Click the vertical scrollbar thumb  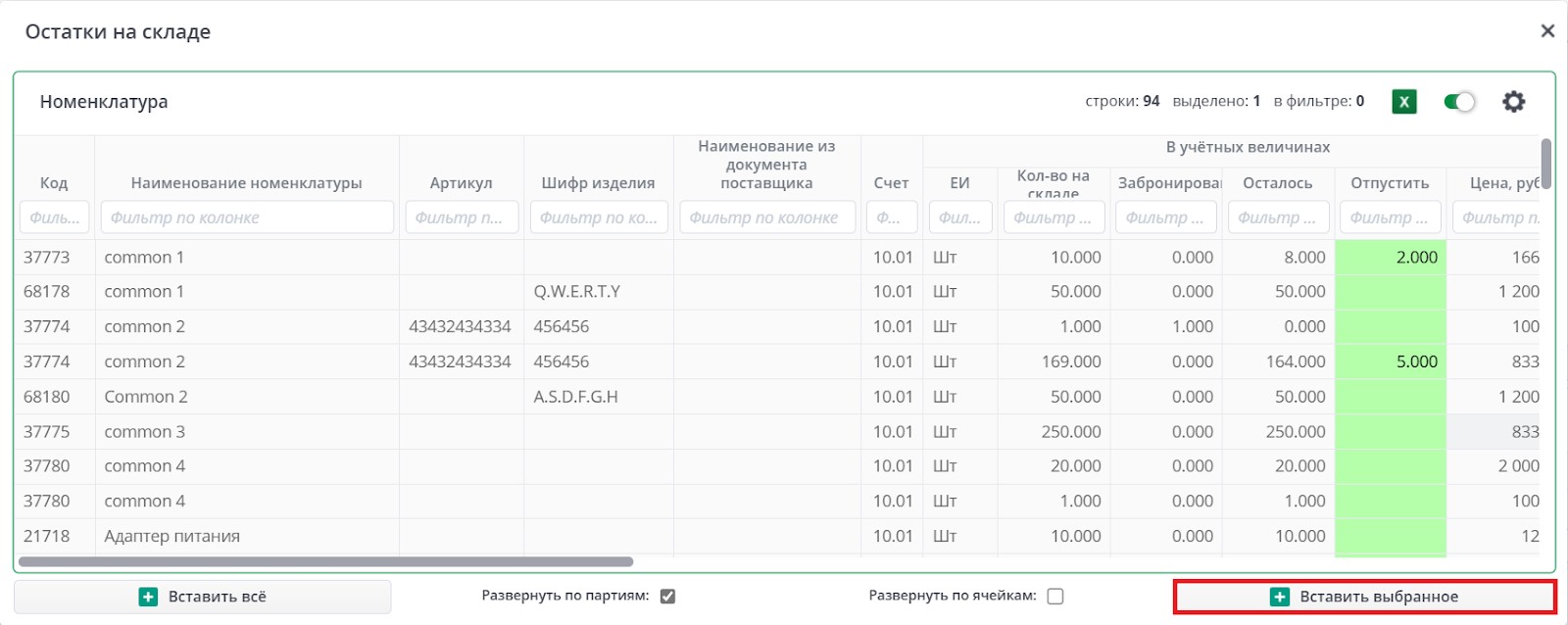[x=1545, y=163]
